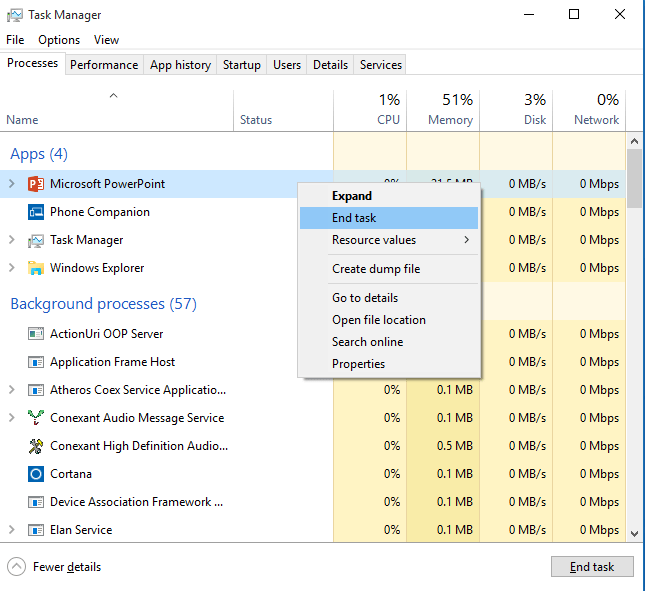Click the Name column sort arrow
The image size is (645, 591).
coord(114,96)
